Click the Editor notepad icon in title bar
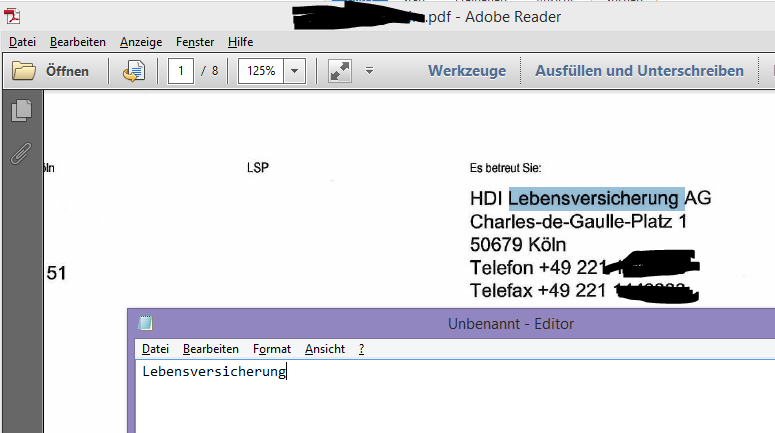Screen dimensions: 775x433 click(145, 323)
